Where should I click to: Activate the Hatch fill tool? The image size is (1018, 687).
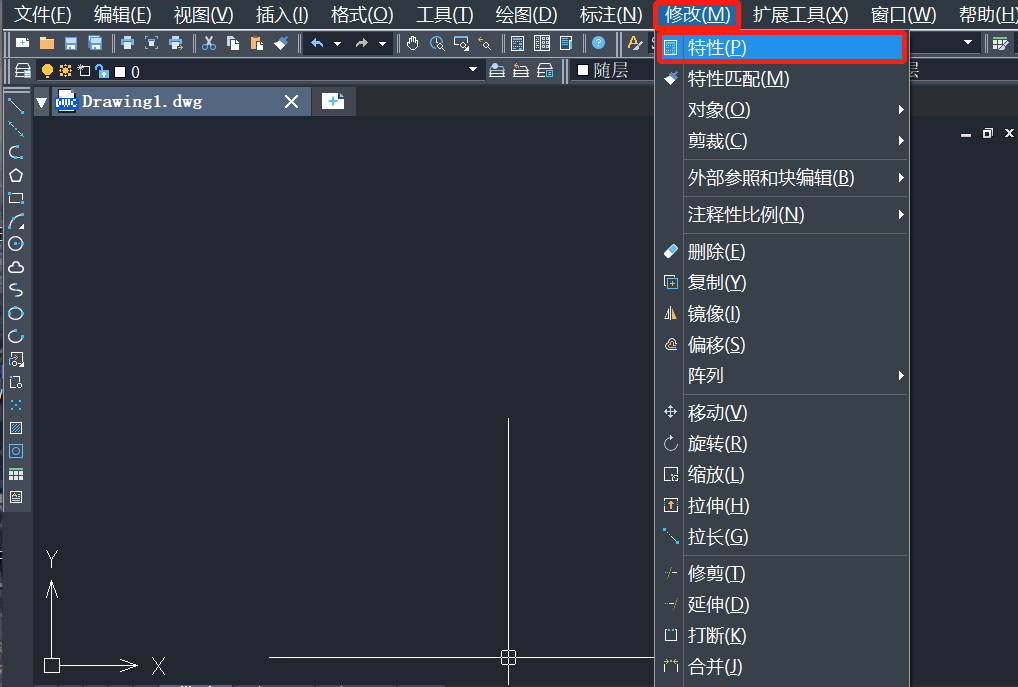pyautogui.click(x=15, y=428)
